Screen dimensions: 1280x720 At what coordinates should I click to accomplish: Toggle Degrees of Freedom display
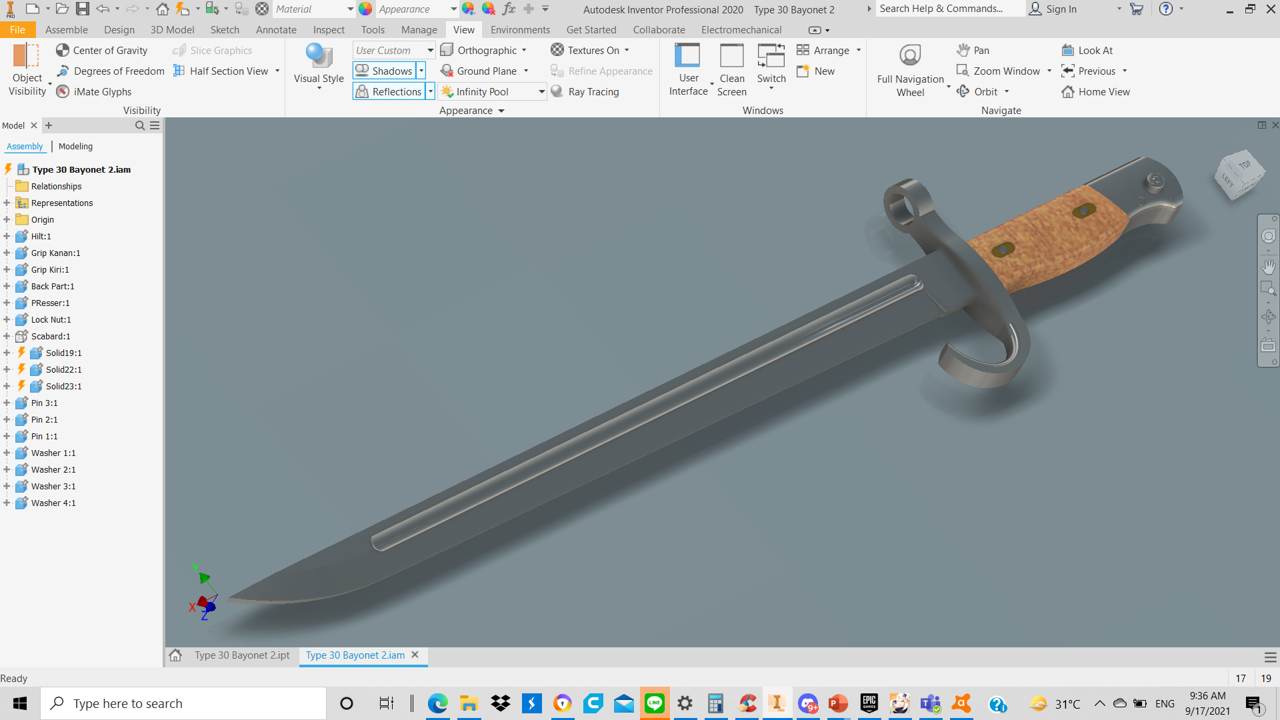click(x=110, y=71)
